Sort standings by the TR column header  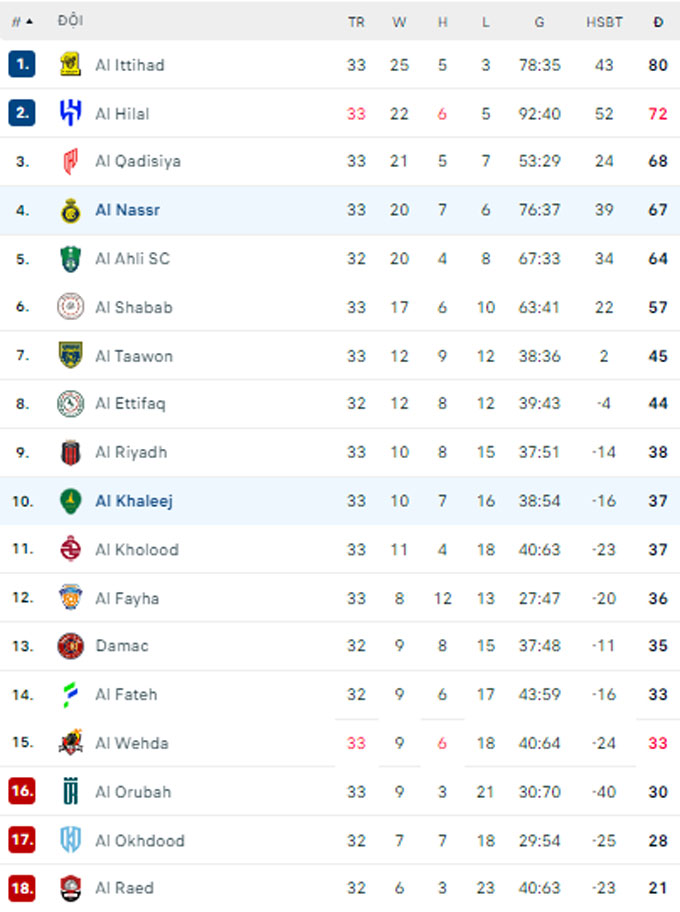tap(357, 22)
